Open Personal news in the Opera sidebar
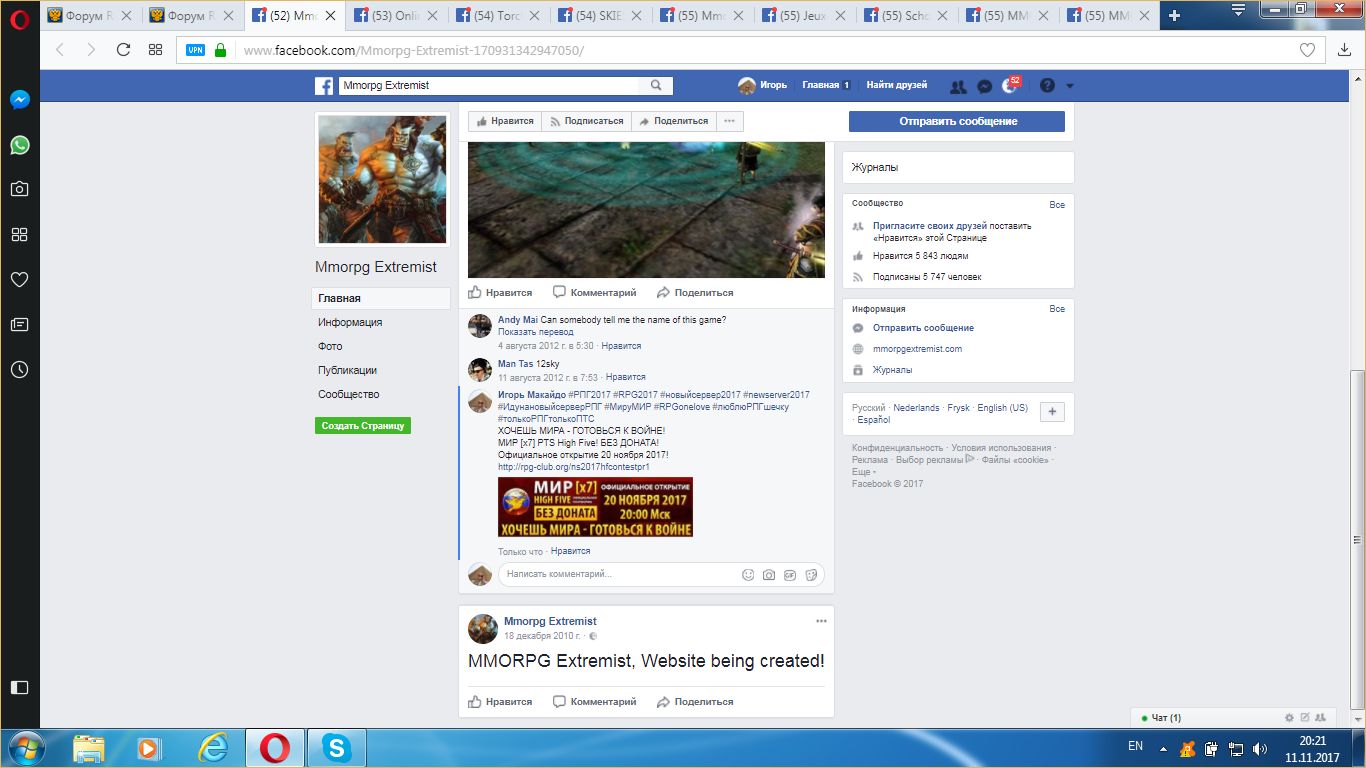1366x768 pixels. pyautogui.click(x=19, y=324)
